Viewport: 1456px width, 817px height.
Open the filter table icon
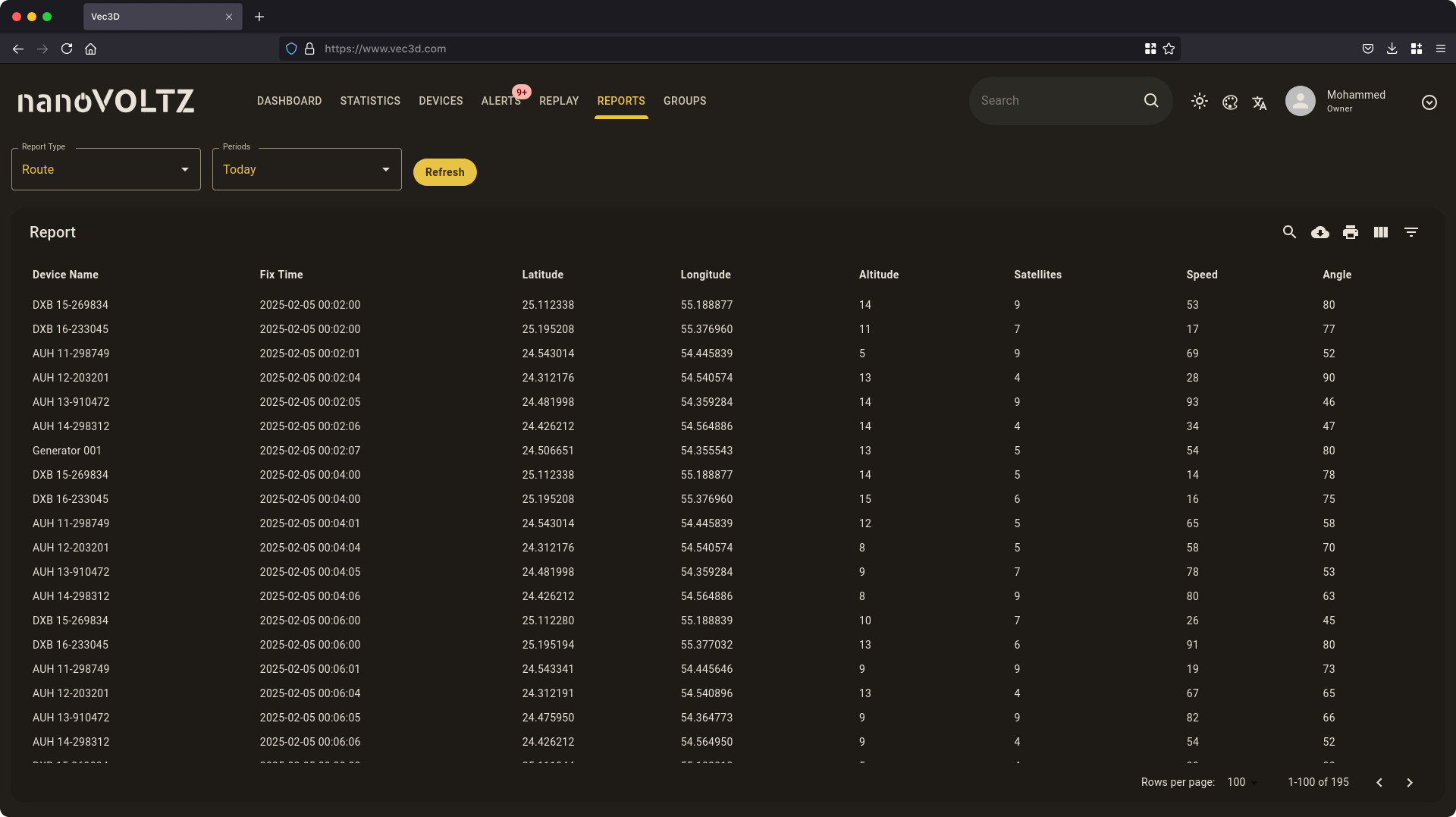(1410, 232)
